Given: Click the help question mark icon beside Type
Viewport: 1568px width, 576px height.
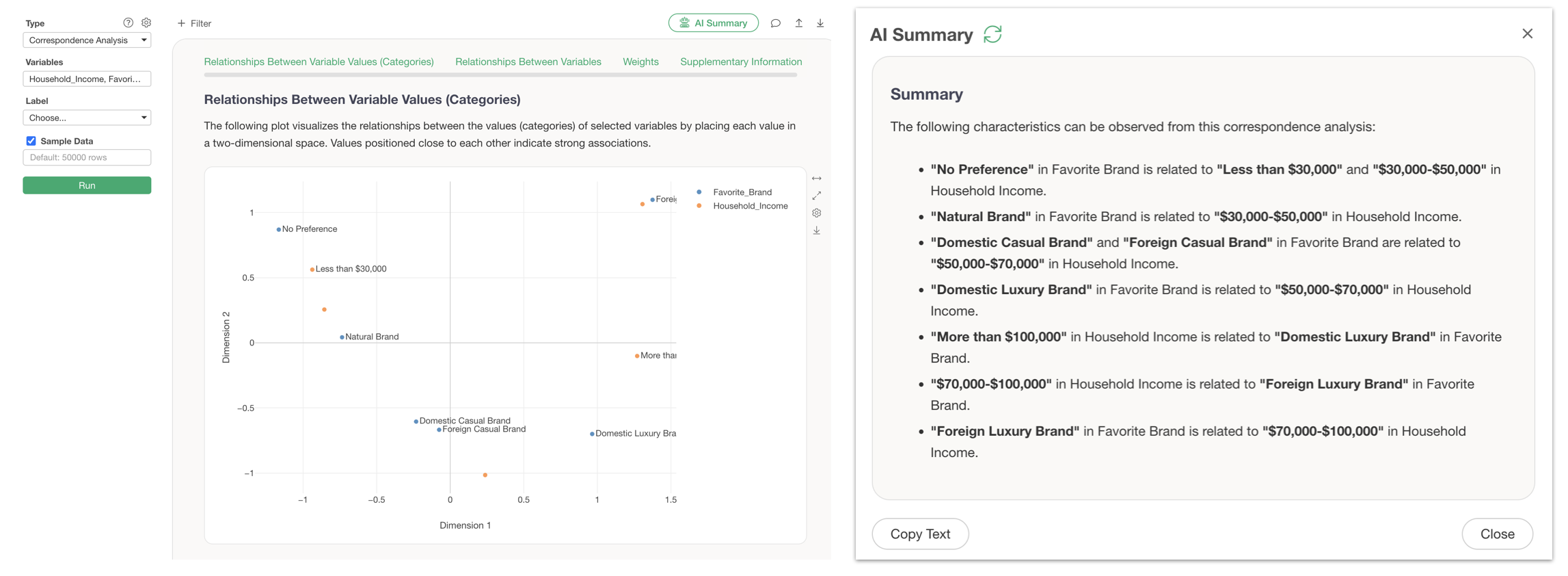Looking at the screenshot, I should [x=128, y=23].
